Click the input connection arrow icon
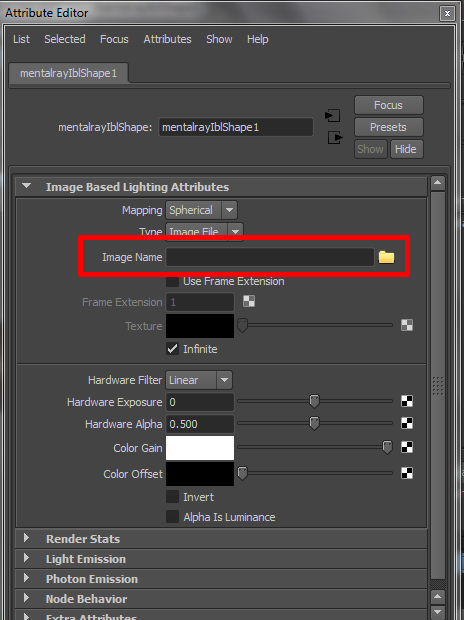This screenshot has height=620, width=464. coord(332,116)
